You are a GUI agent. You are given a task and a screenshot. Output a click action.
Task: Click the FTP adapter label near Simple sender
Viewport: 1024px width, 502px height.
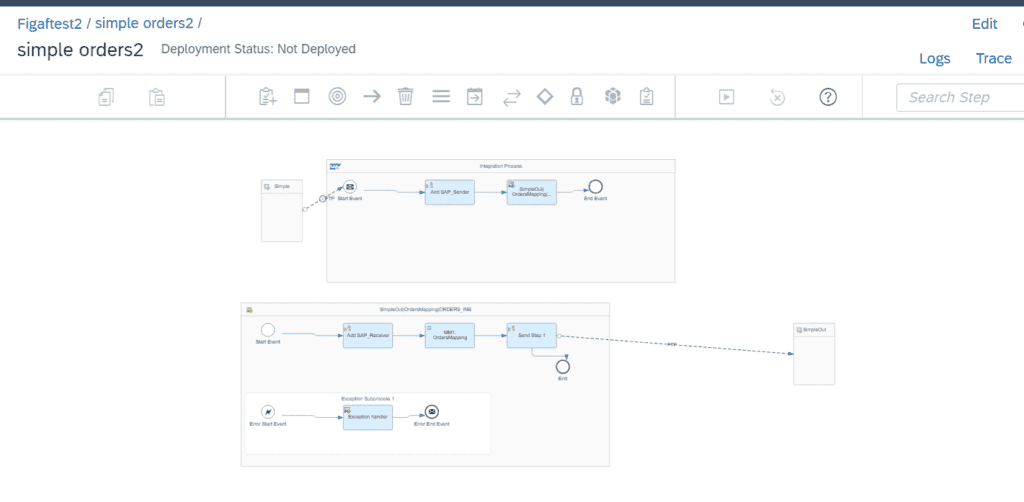(x=331, y=198)
